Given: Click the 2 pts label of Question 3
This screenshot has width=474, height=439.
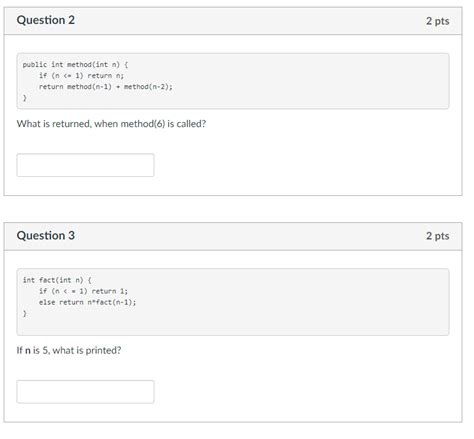Looking at the screenshot, I should tap(437, 236).
